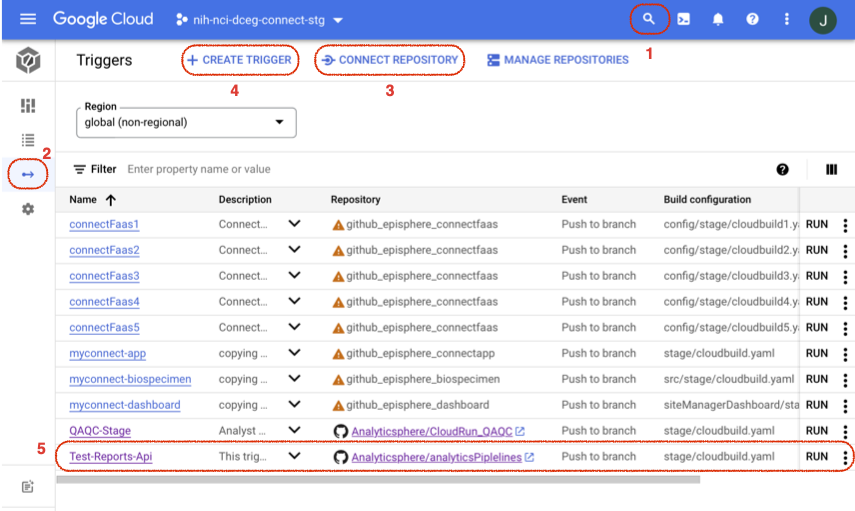Click the user account avatar J
This screenshot has width=855, height=511.
click(x=823, y=21)
